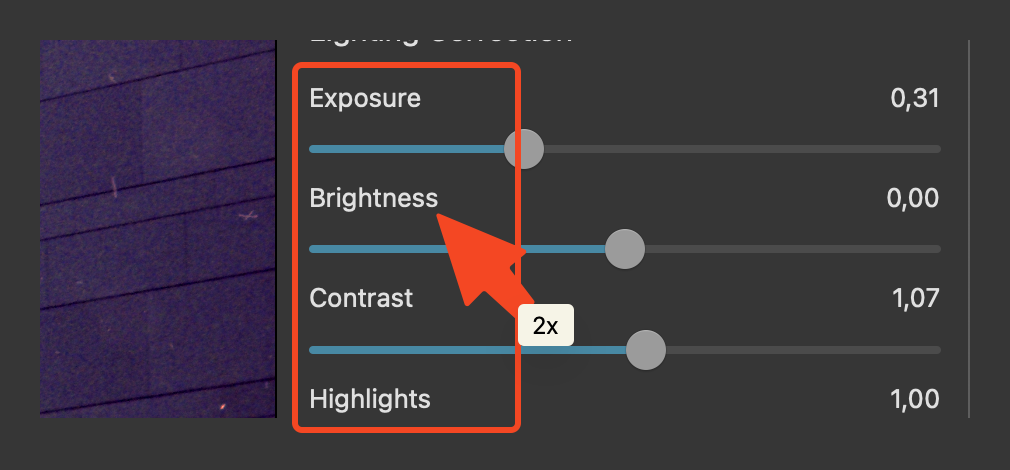Click the blue filled part of Brightness slider
Viewport: 1010px width, 470px height.
[x=380, y=249]
